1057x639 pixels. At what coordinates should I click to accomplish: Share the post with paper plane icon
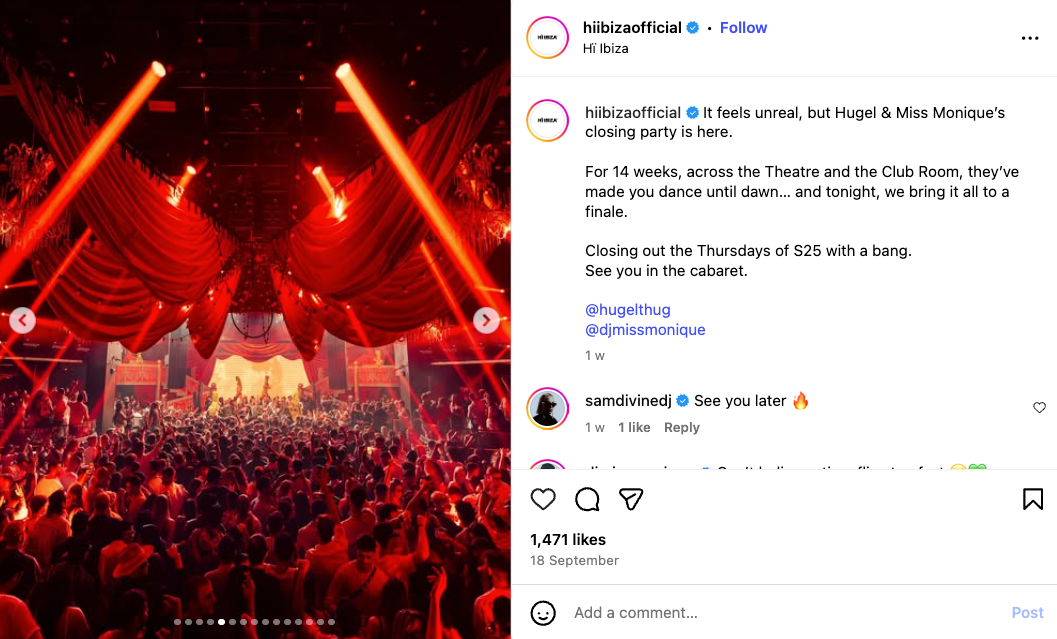630,499
